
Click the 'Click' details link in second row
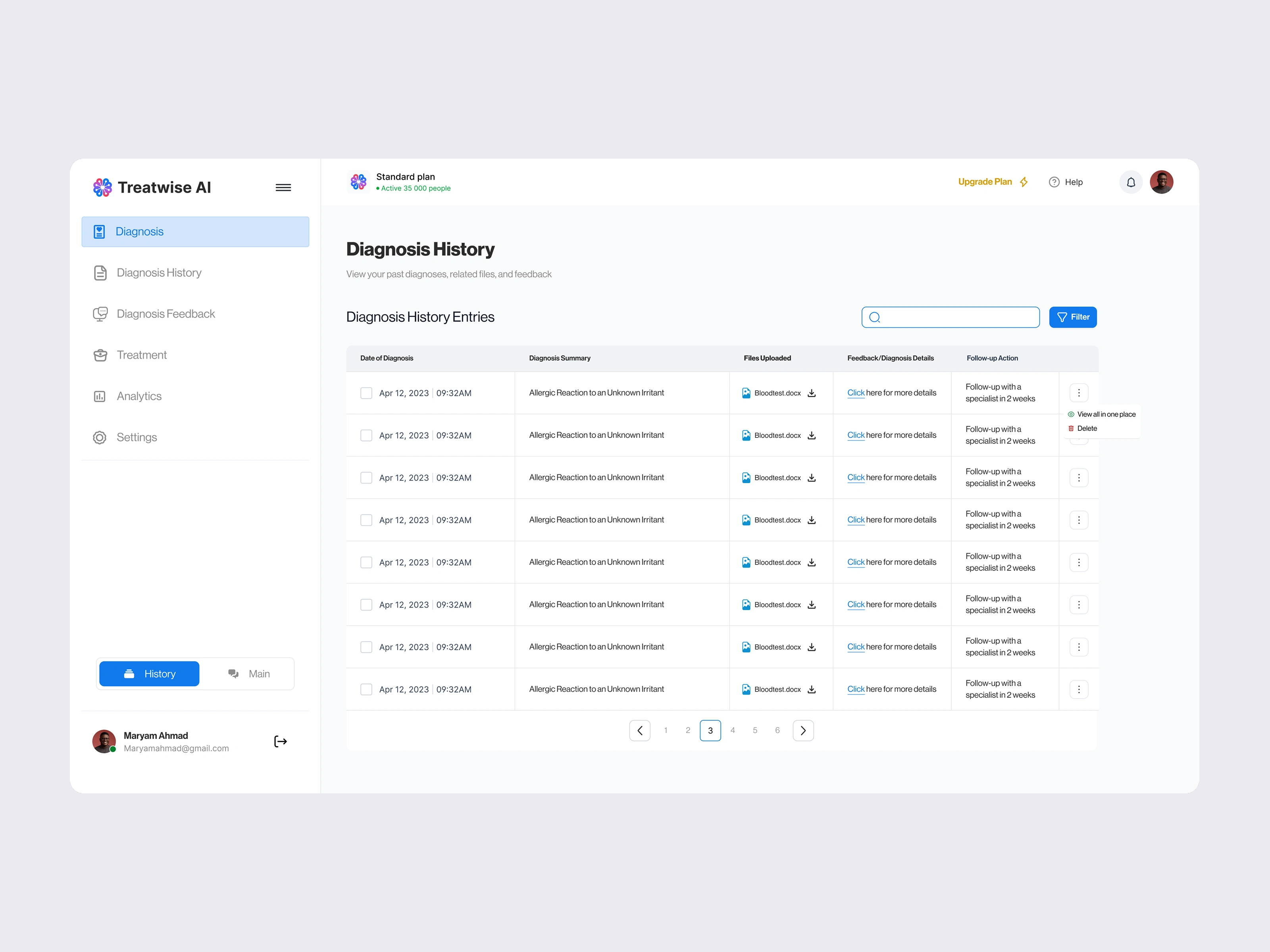pyautogui.click(x=856, y=436)
